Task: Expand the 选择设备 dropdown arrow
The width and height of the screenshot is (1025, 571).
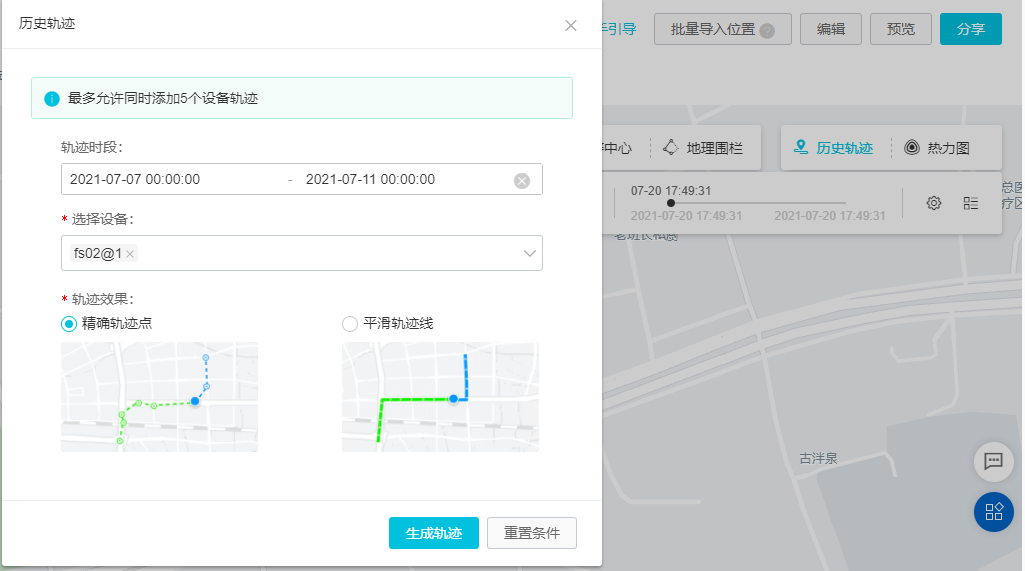Action: pyautogui.click(x=530, y=253)
